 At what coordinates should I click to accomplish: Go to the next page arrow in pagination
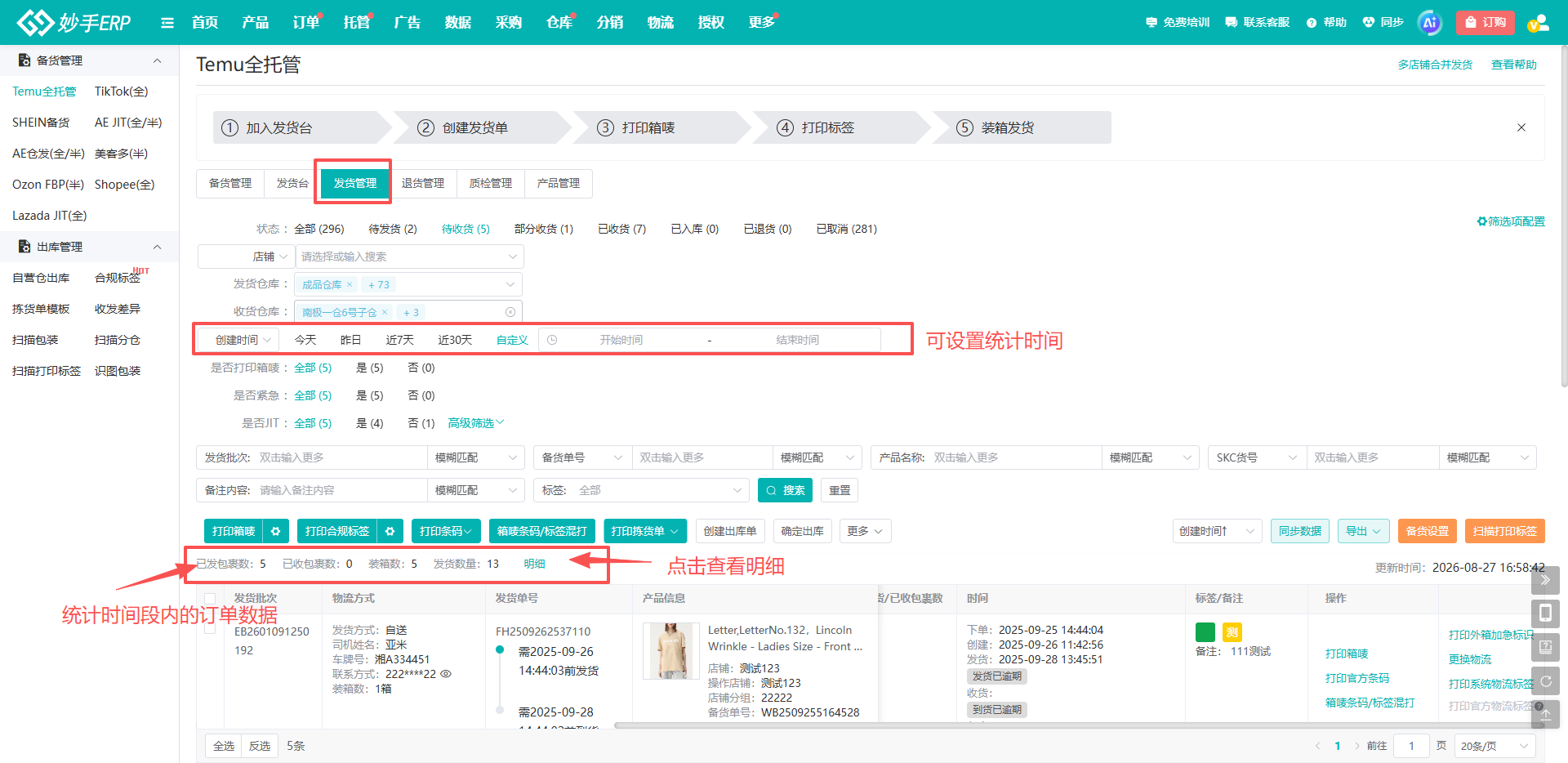1357,746
